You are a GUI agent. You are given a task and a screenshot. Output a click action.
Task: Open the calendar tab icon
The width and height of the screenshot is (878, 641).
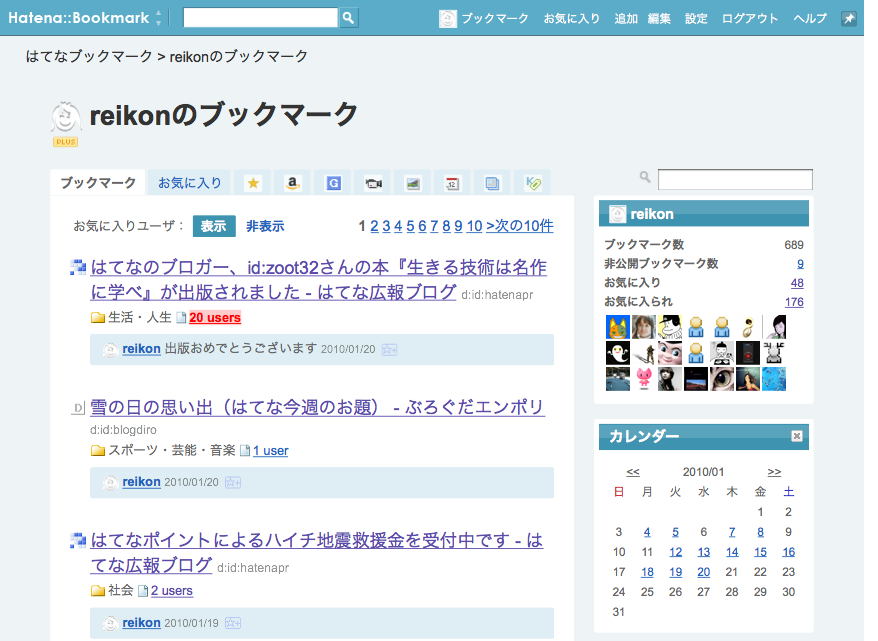(452, 183)
